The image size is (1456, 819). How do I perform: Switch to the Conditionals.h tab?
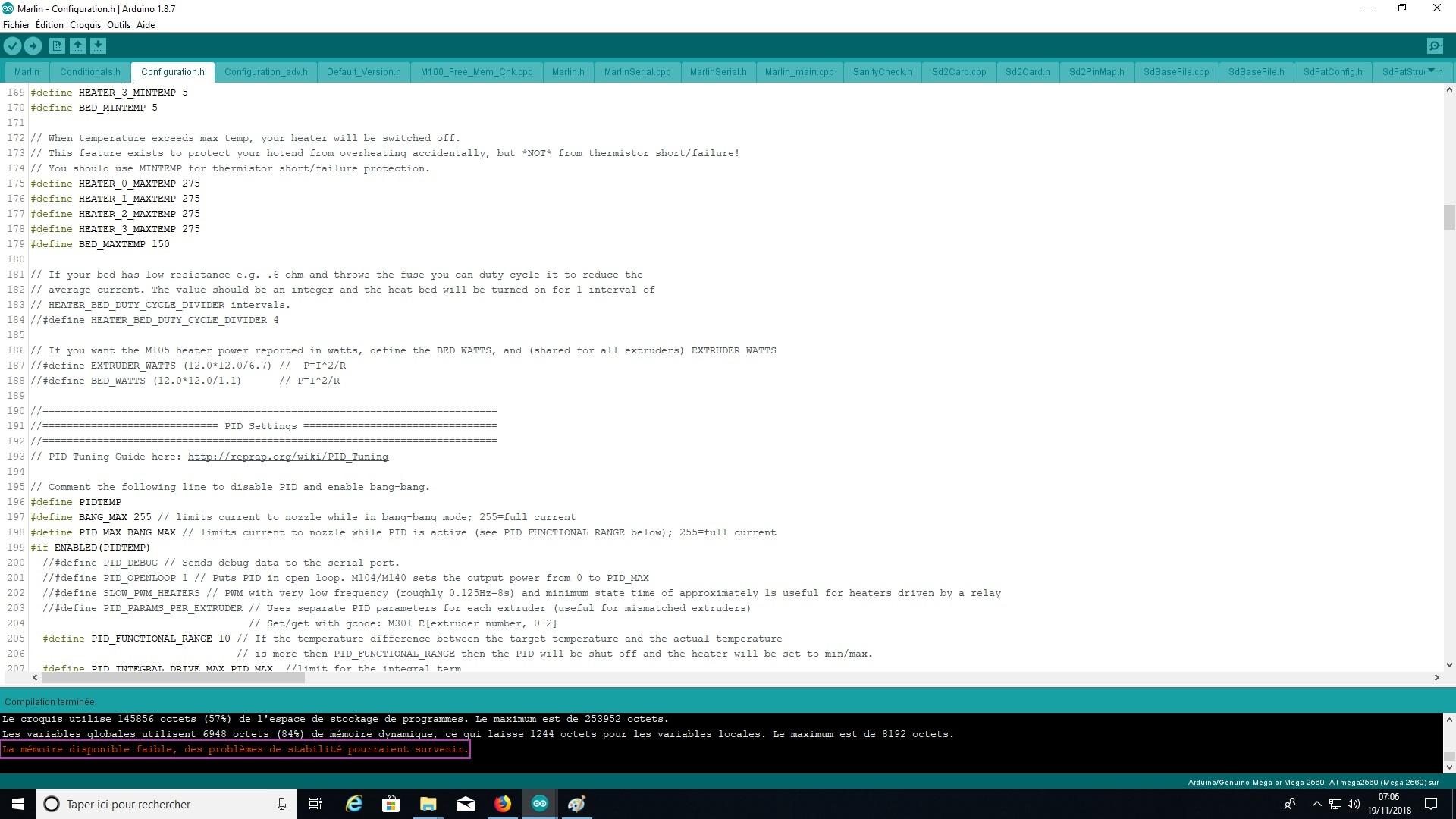click(90, 72)
